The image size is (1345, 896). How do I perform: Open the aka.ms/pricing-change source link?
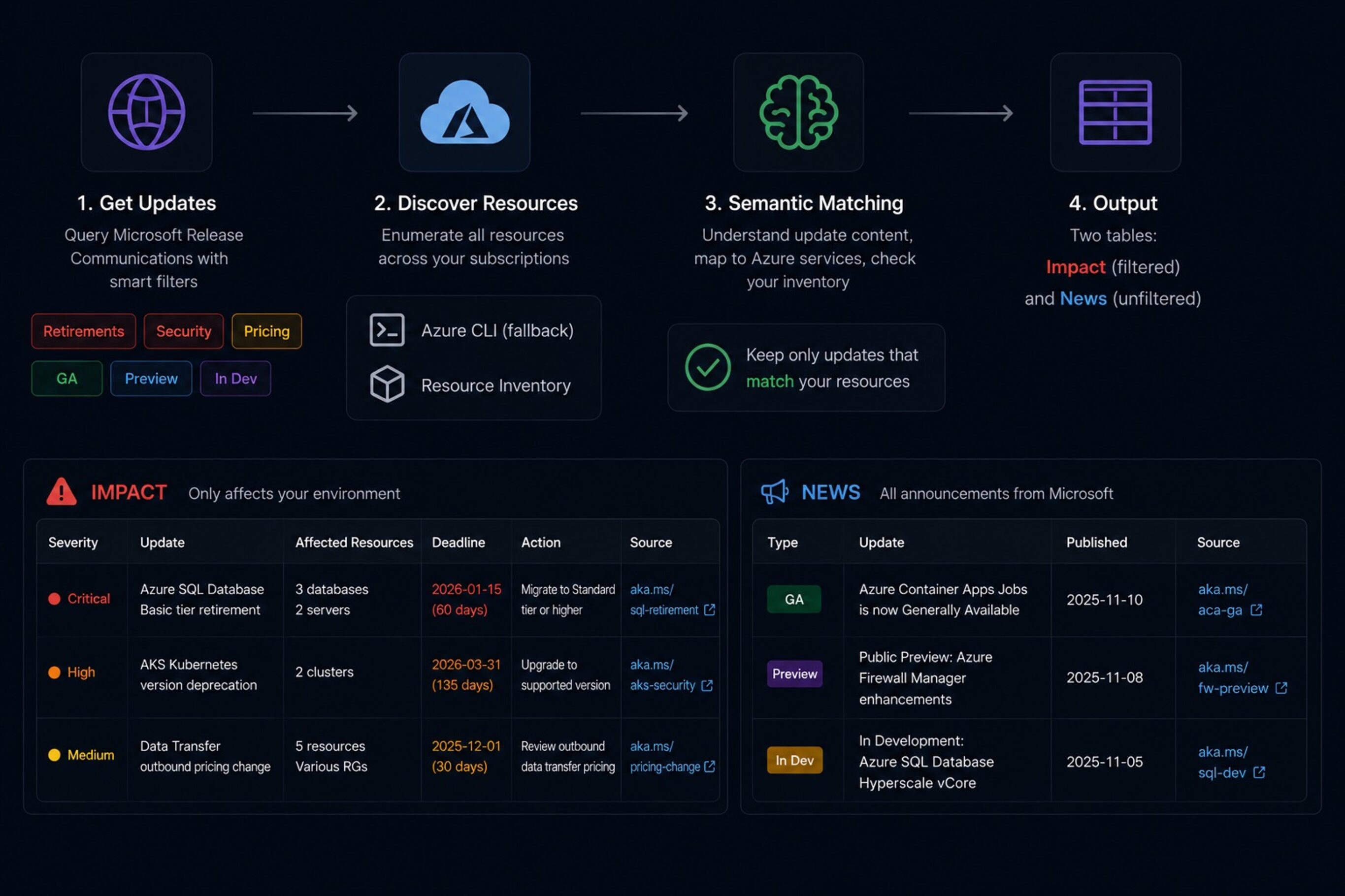pyautogui.click(x=665, y=756)
